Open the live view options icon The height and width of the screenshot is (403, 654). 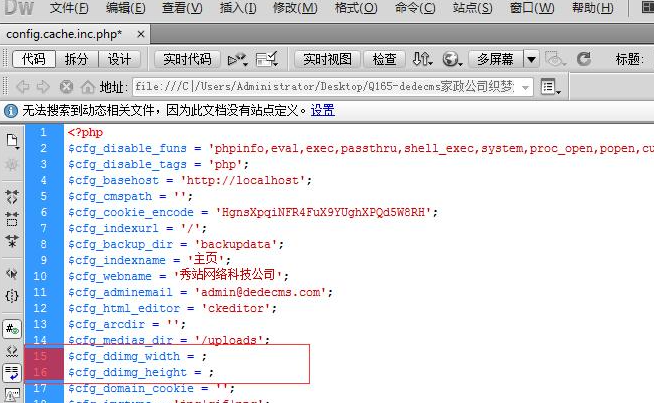pos(551,87)
